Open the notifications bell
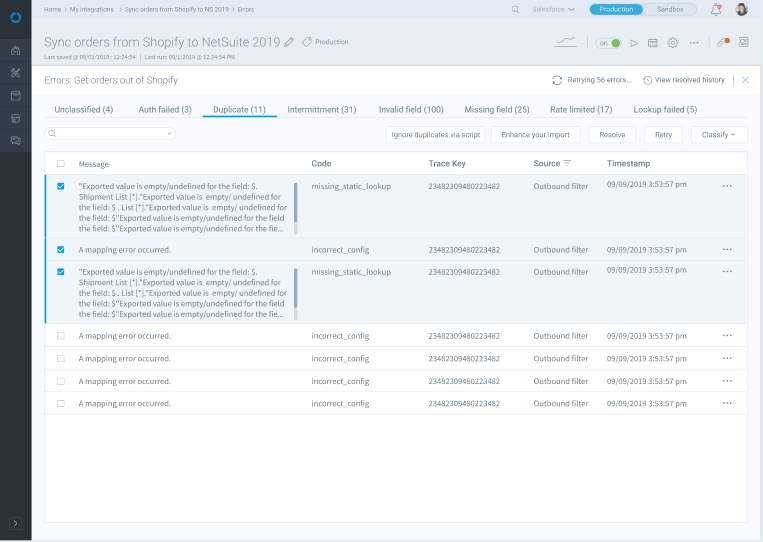This screenshot has height=542, width=763. click(716, 9)
